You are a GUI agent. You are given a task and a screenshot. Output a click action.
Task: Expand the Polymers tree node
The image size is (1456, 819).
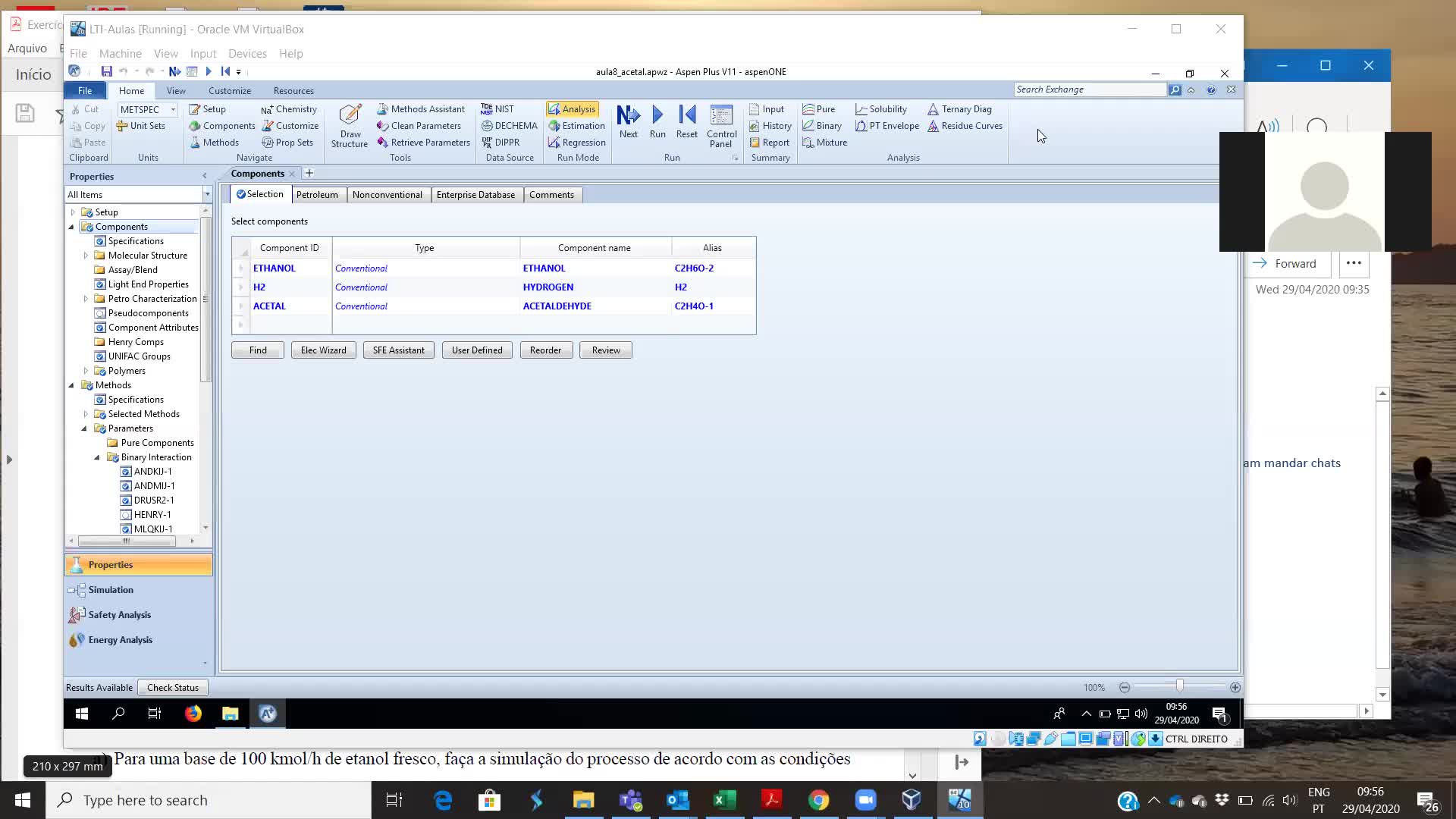click(x=86, y=371)
